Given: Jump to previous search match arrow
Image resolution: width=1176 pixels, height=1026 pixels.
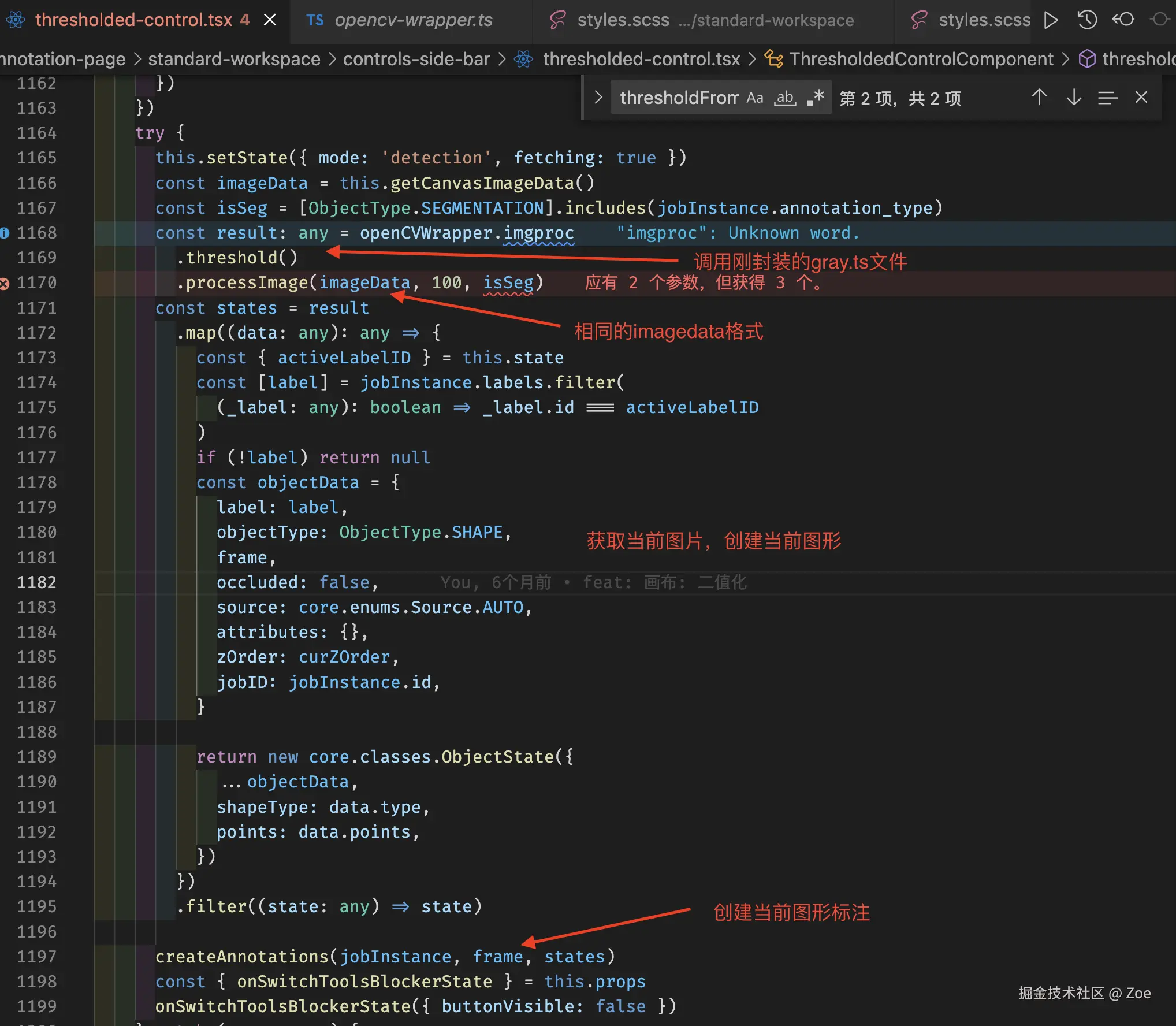Looking at the screenshot, I should pos(1039,98).
